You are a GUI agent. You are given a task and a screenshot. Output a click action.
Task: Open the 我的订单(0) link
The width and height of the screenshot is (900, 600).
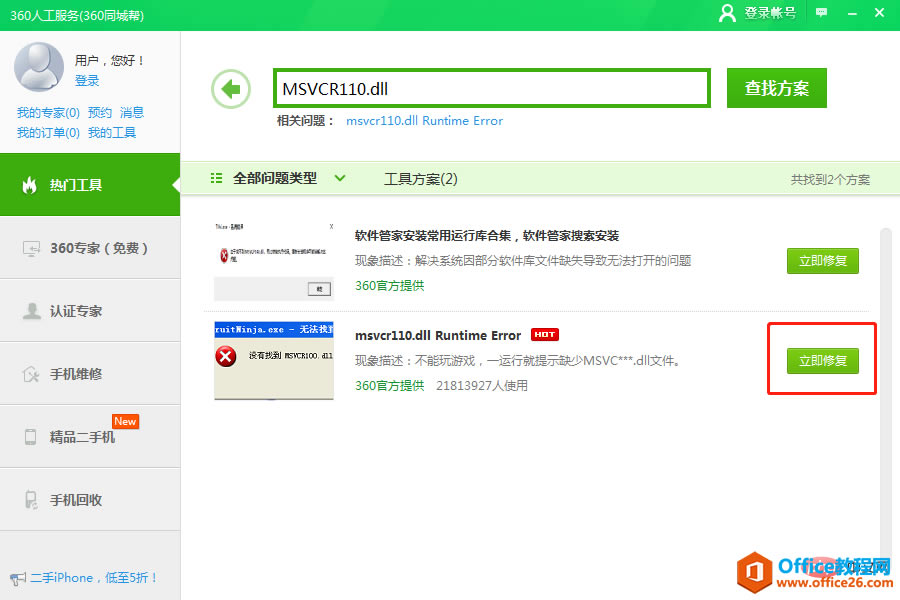click(48, 133)
